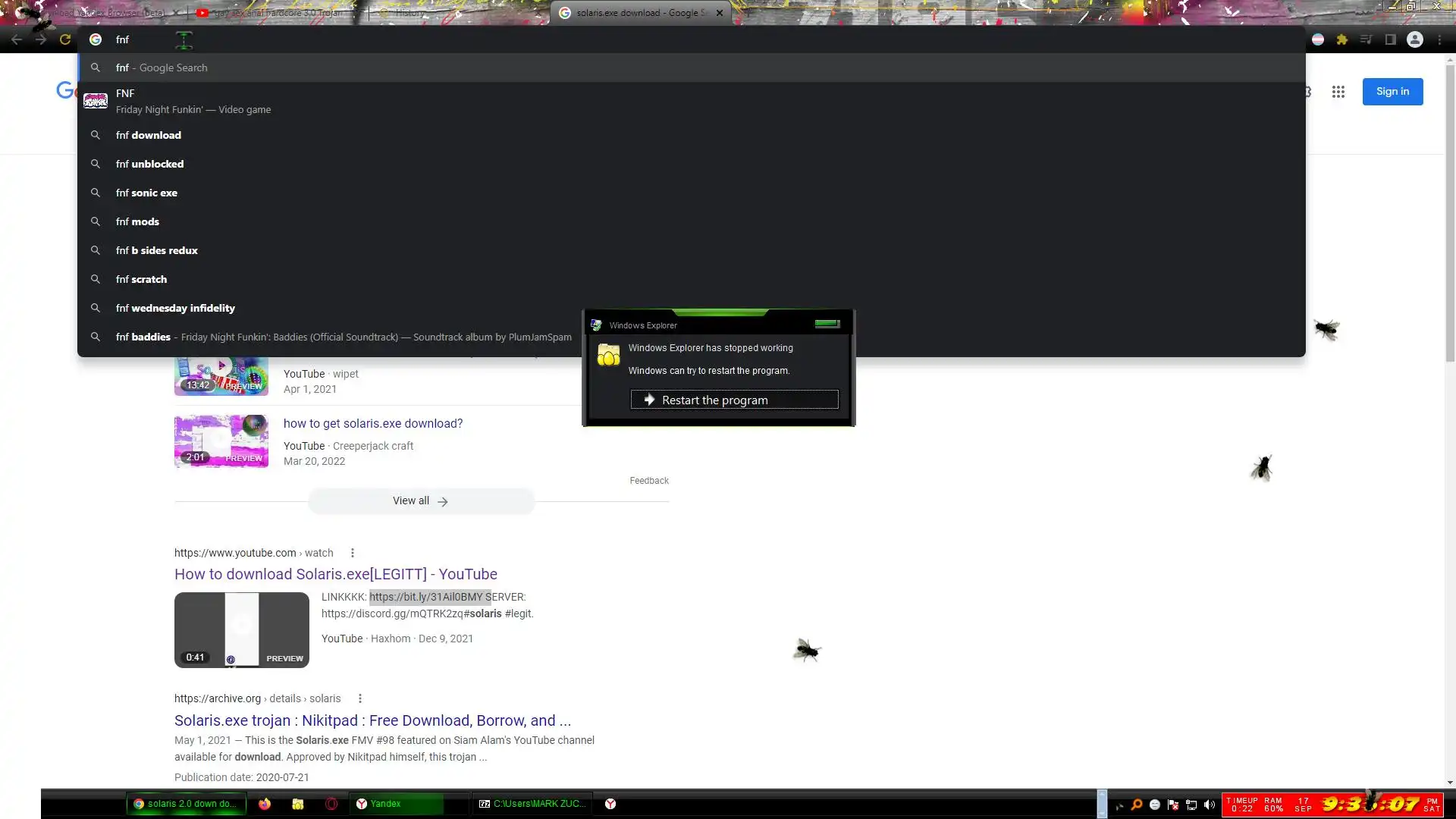The width and height of the screenshot is (1456, 819).
Task: Click 'Restart the program' button
Action: point(734,400)
